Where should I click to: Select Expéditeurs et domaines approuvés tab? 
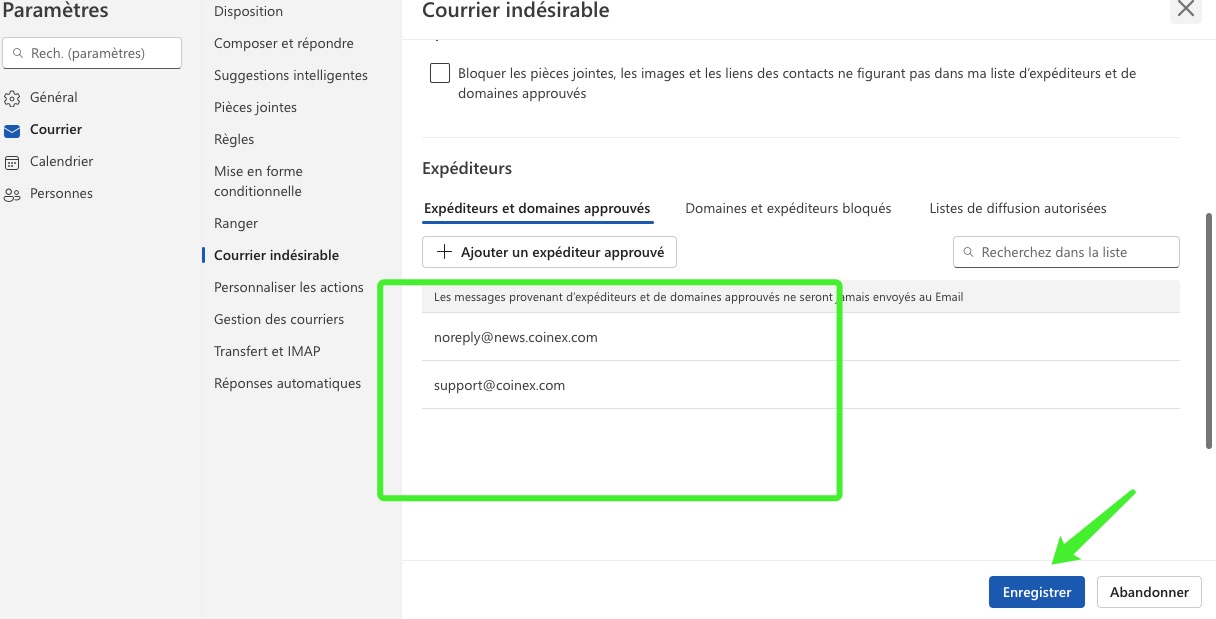click(x=537, y=208)
